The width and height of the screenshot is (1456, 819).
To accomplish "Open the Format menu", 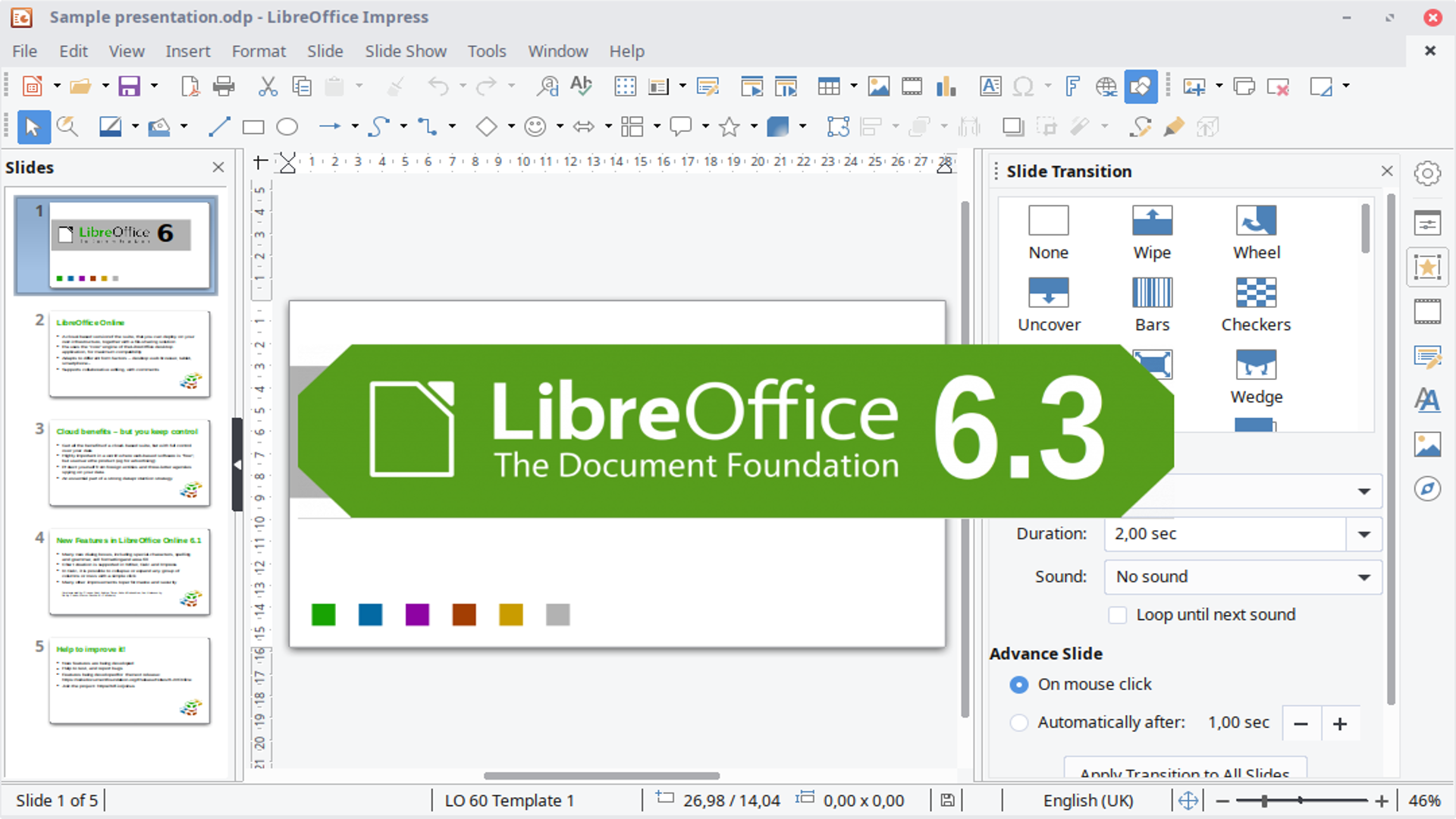I will [x=259, y=51].
